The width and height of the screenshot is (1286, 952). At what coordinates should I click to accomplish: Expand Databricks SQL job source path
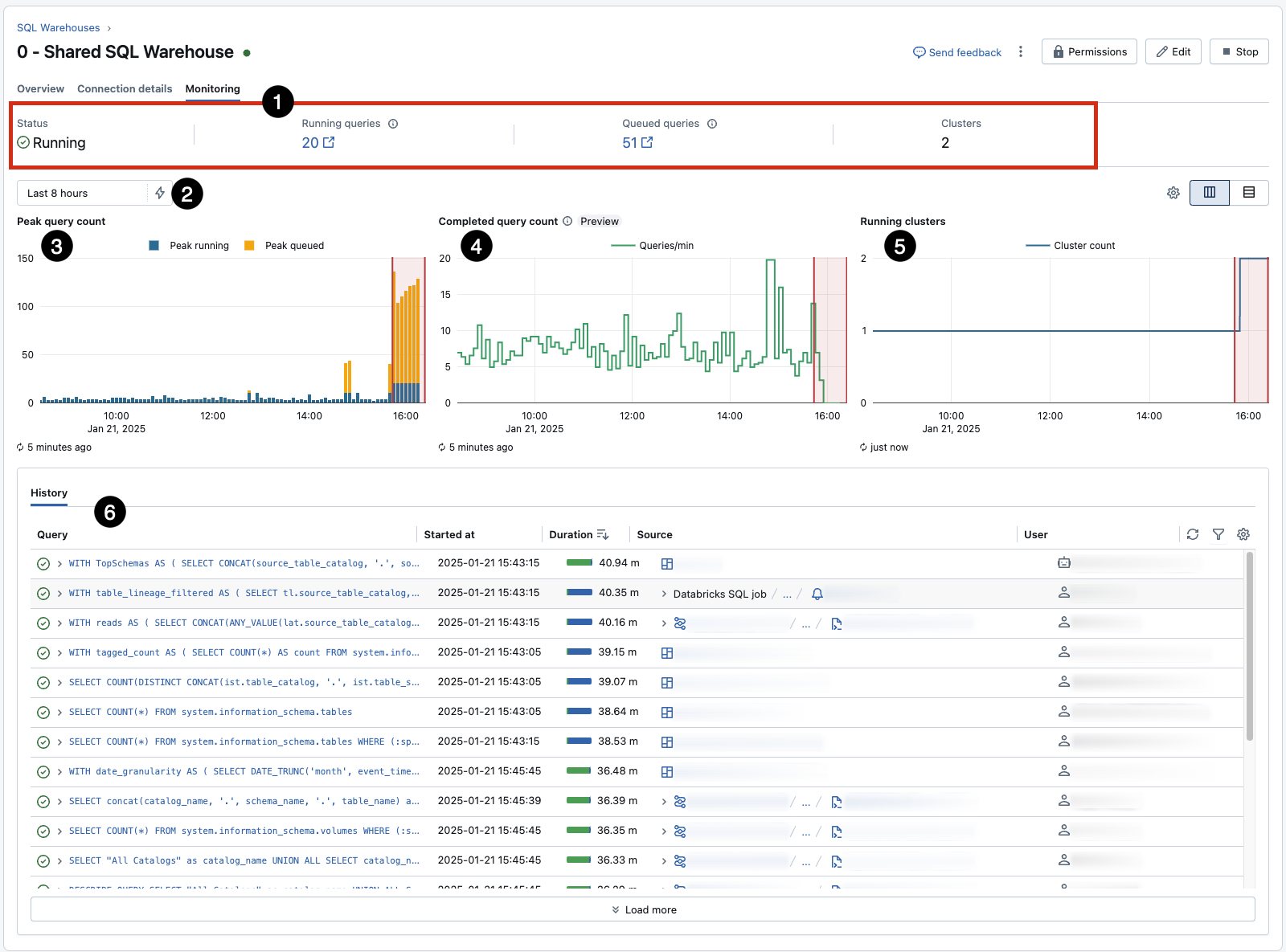[664, 594]
